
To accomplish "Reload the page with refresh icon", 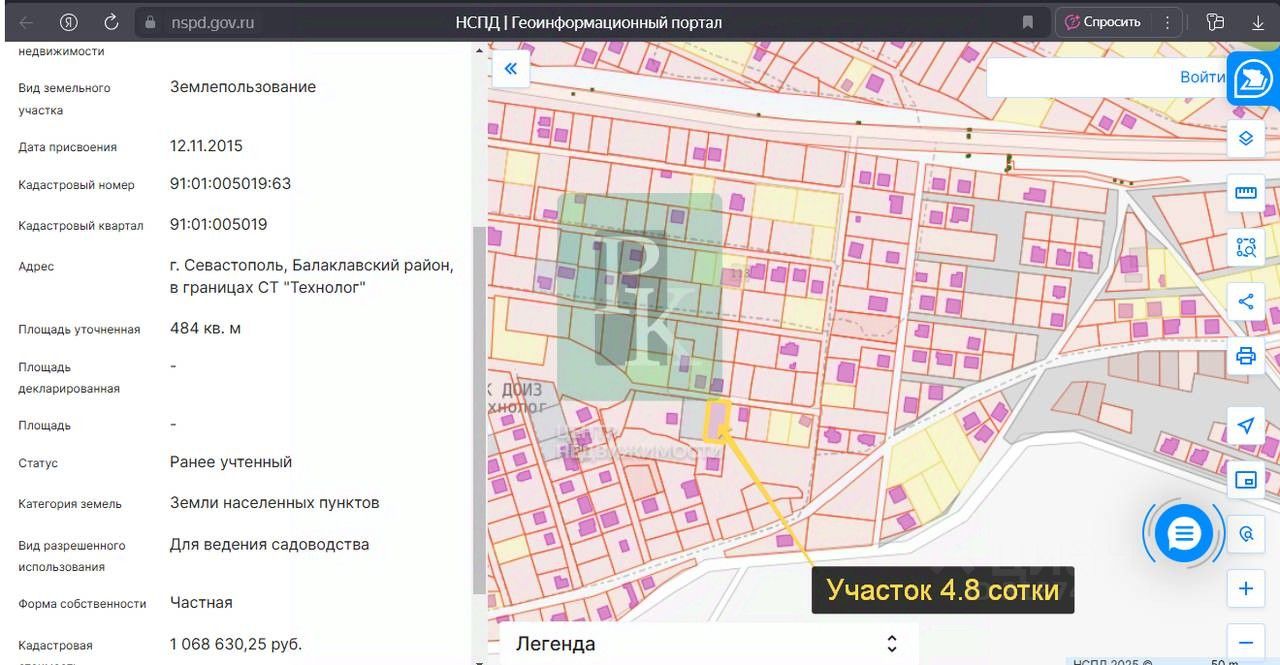I will point(111,22).
